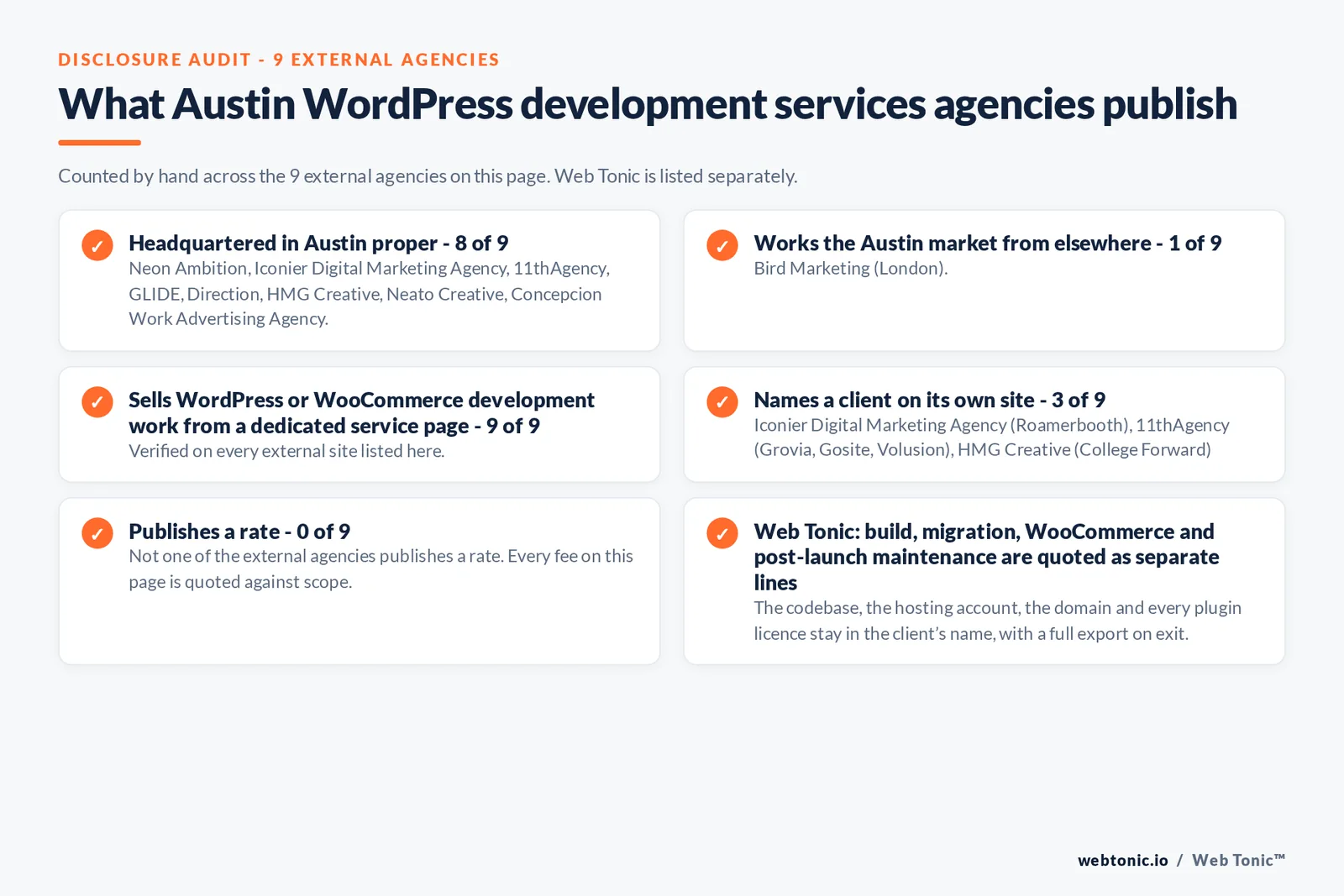Screen dimensions: 1344x896
Task: Click the checkmark beside the Web Tonic card
Action: pyautogui.click(x=722, y=533)
